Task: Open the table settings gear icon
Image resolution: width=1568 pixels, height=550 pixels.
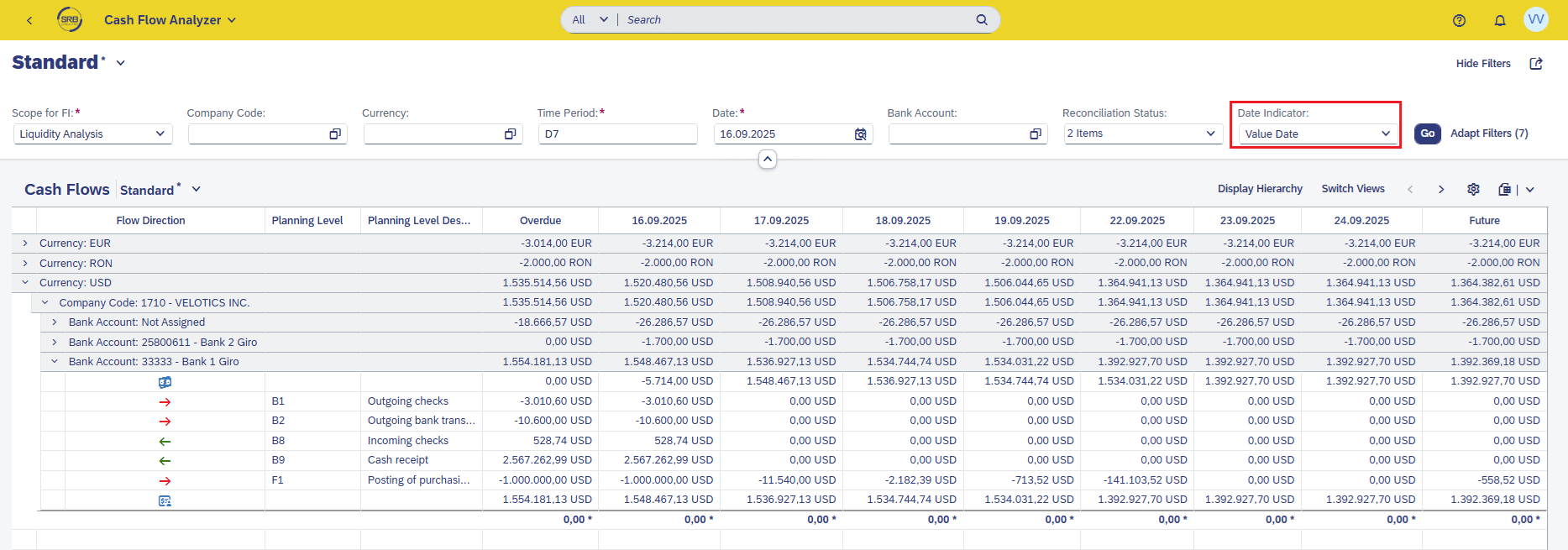Action: [1473, 190]
